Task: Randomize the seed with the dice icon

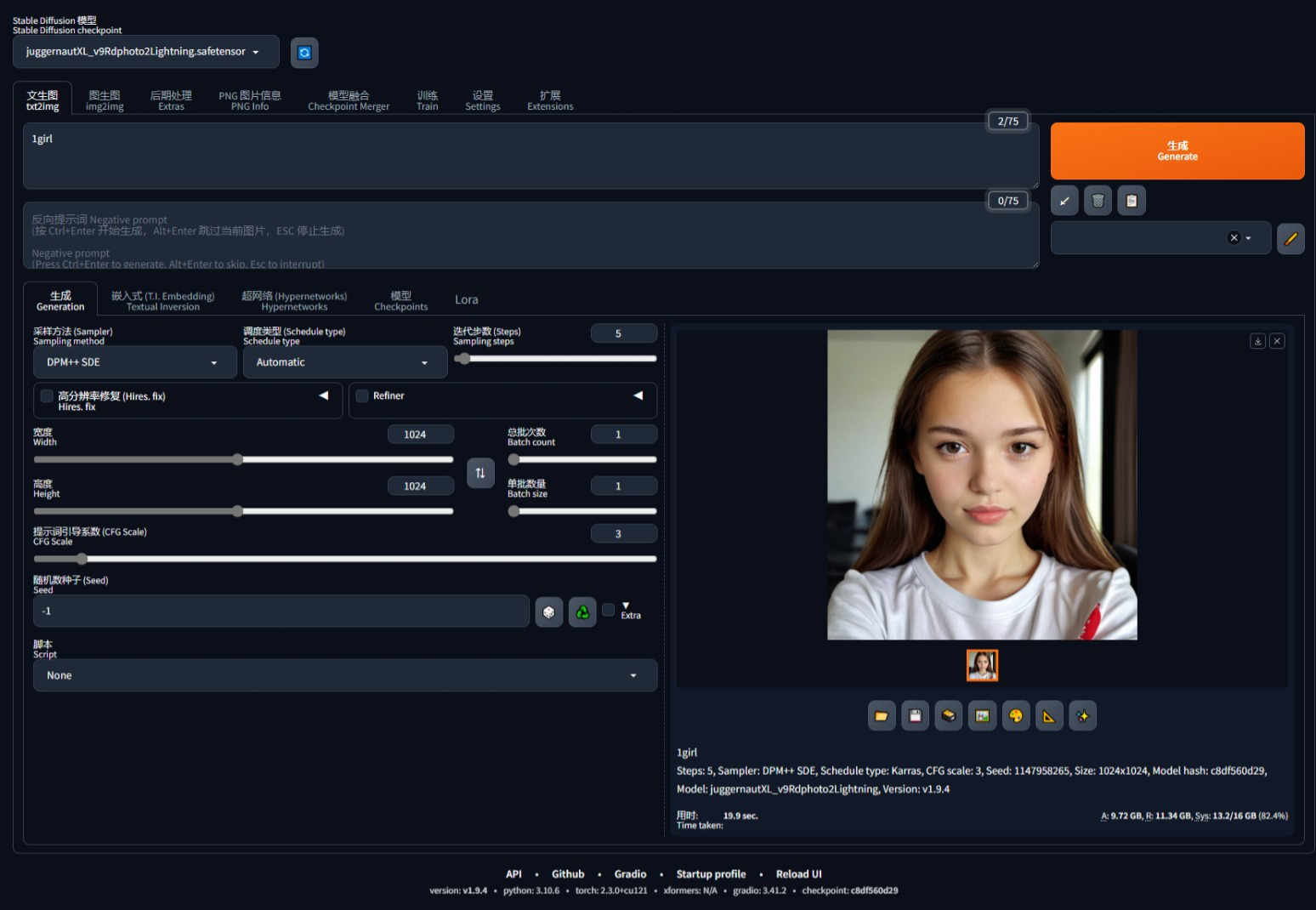Action: click(549, 611)
